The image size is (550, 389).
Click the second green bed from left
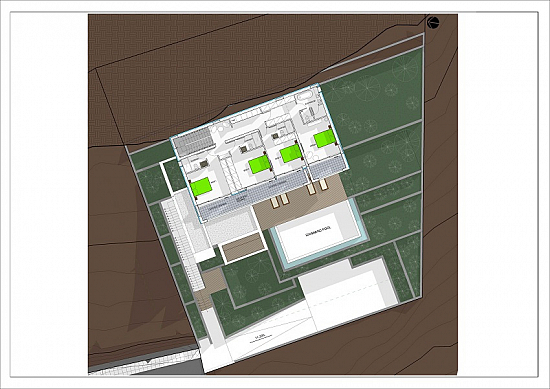coord(259,165)
